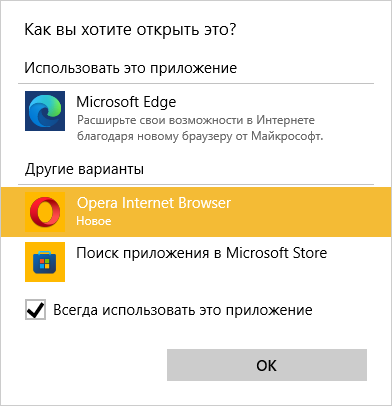The image size is (392, 406).
Task: Click Edge description line 'Расширьте свои возможности в Интернете'
Action: [196, 120]
